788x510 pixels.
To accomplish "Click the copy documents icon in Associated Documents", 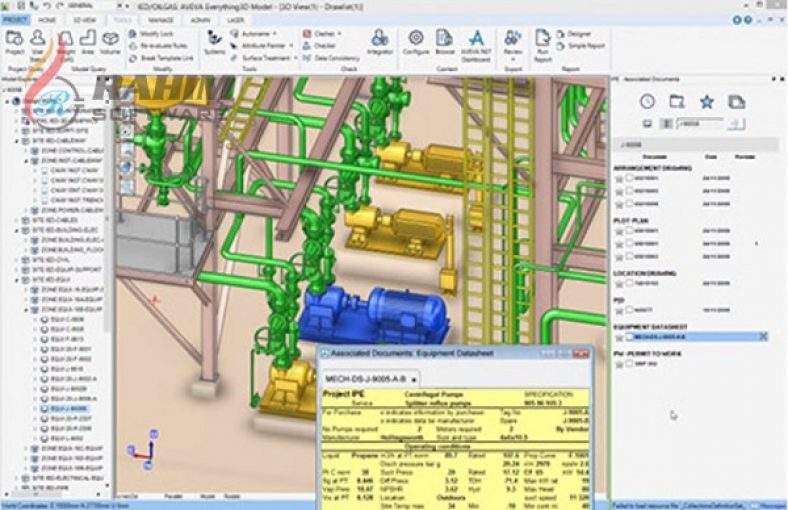I will [736, 101].
